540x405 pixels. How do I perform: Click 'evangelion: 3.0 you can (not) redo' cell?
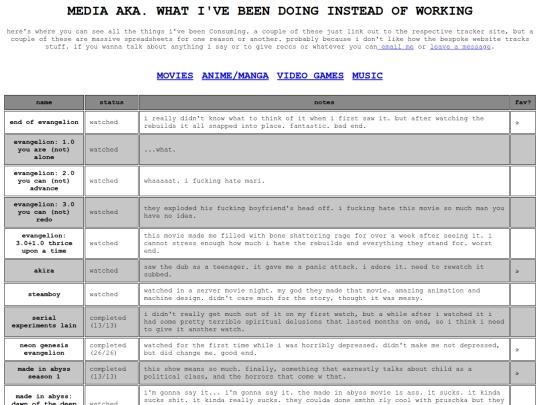pyautogui.click(x=44, y=212)
